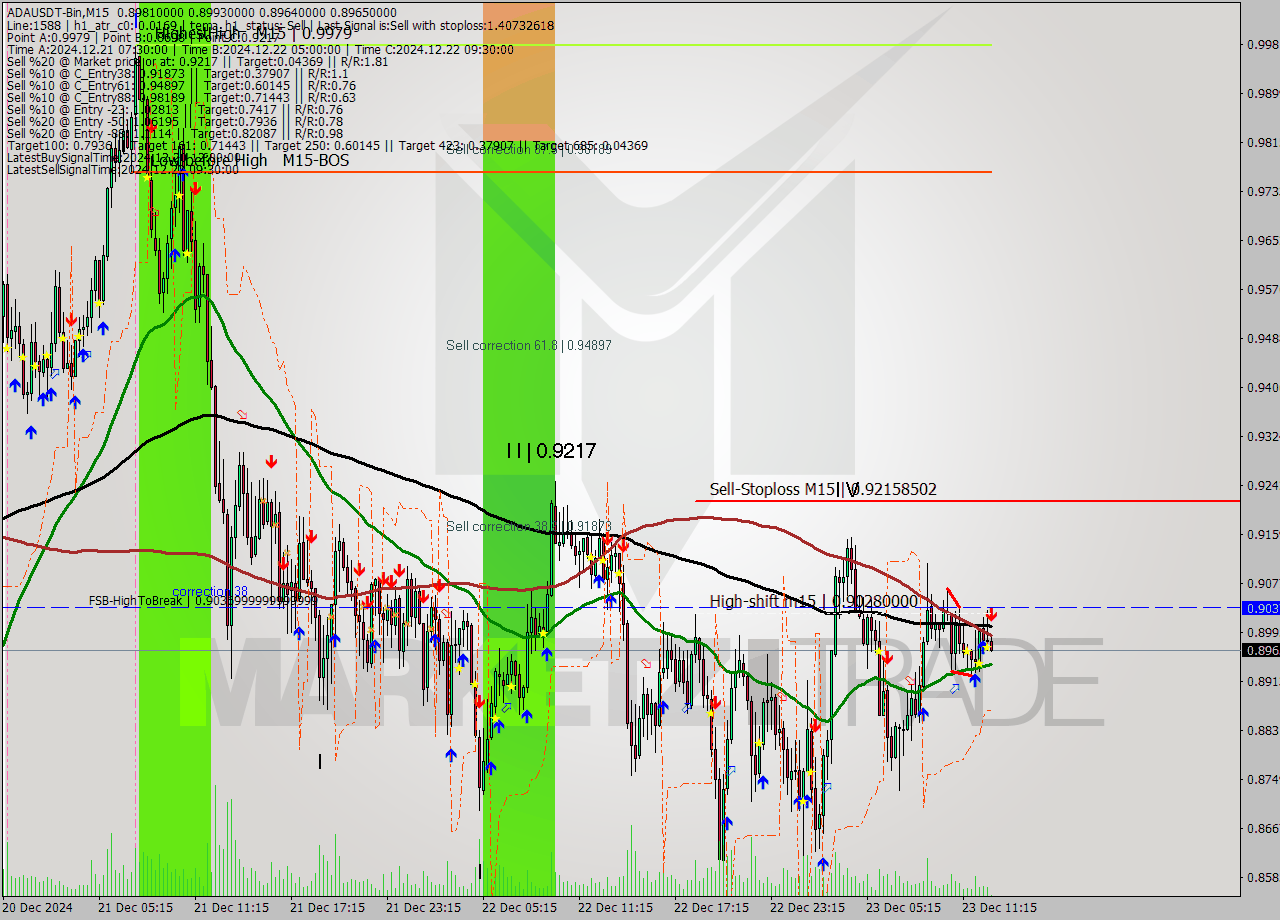1280x920 pixels.
Task: Click the '21 Dec 17:15' time axis label
Action: (x=327, y=908)
